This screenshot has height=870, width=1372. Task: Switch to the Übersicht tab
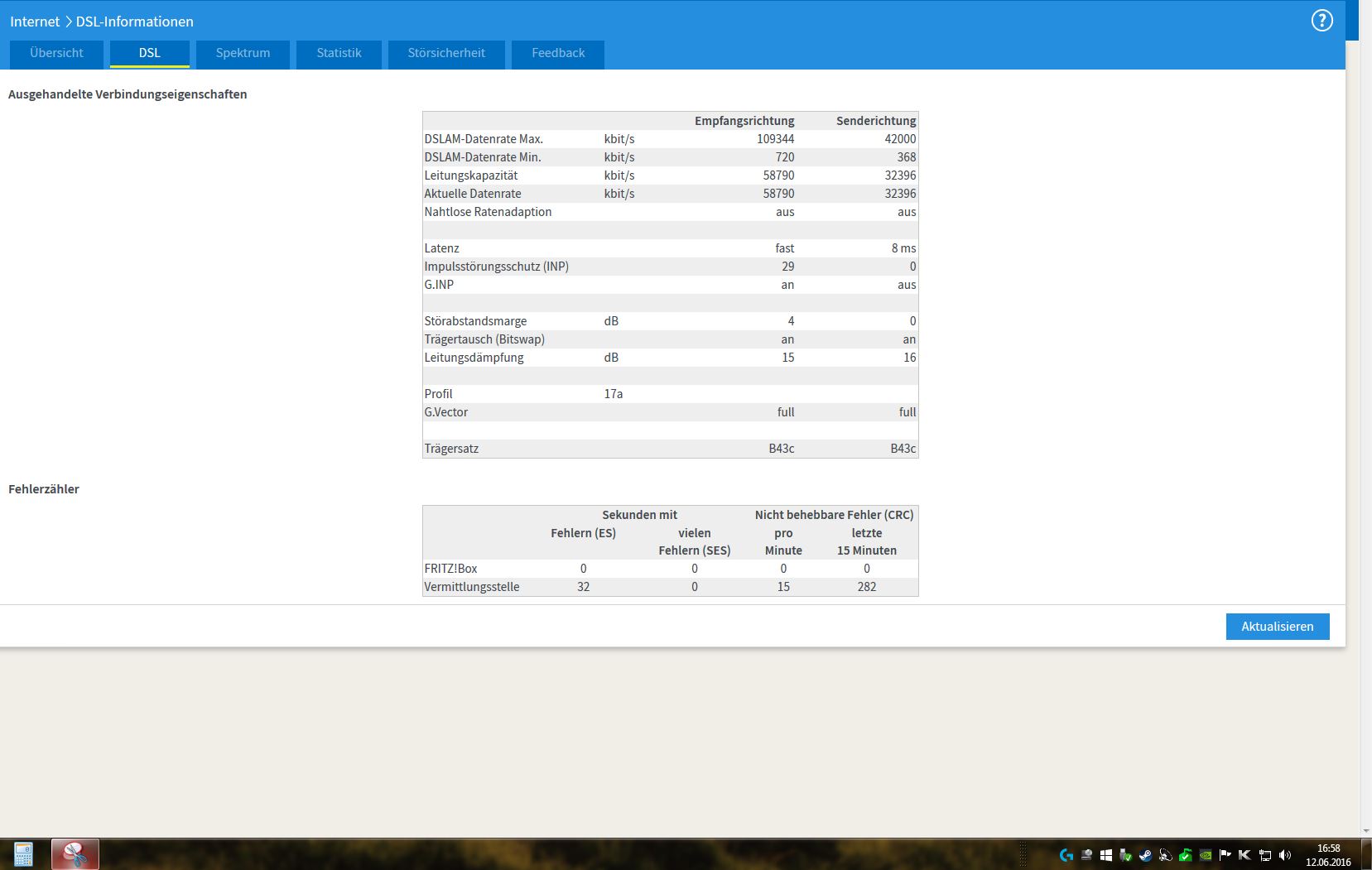(x=56, y=53)
